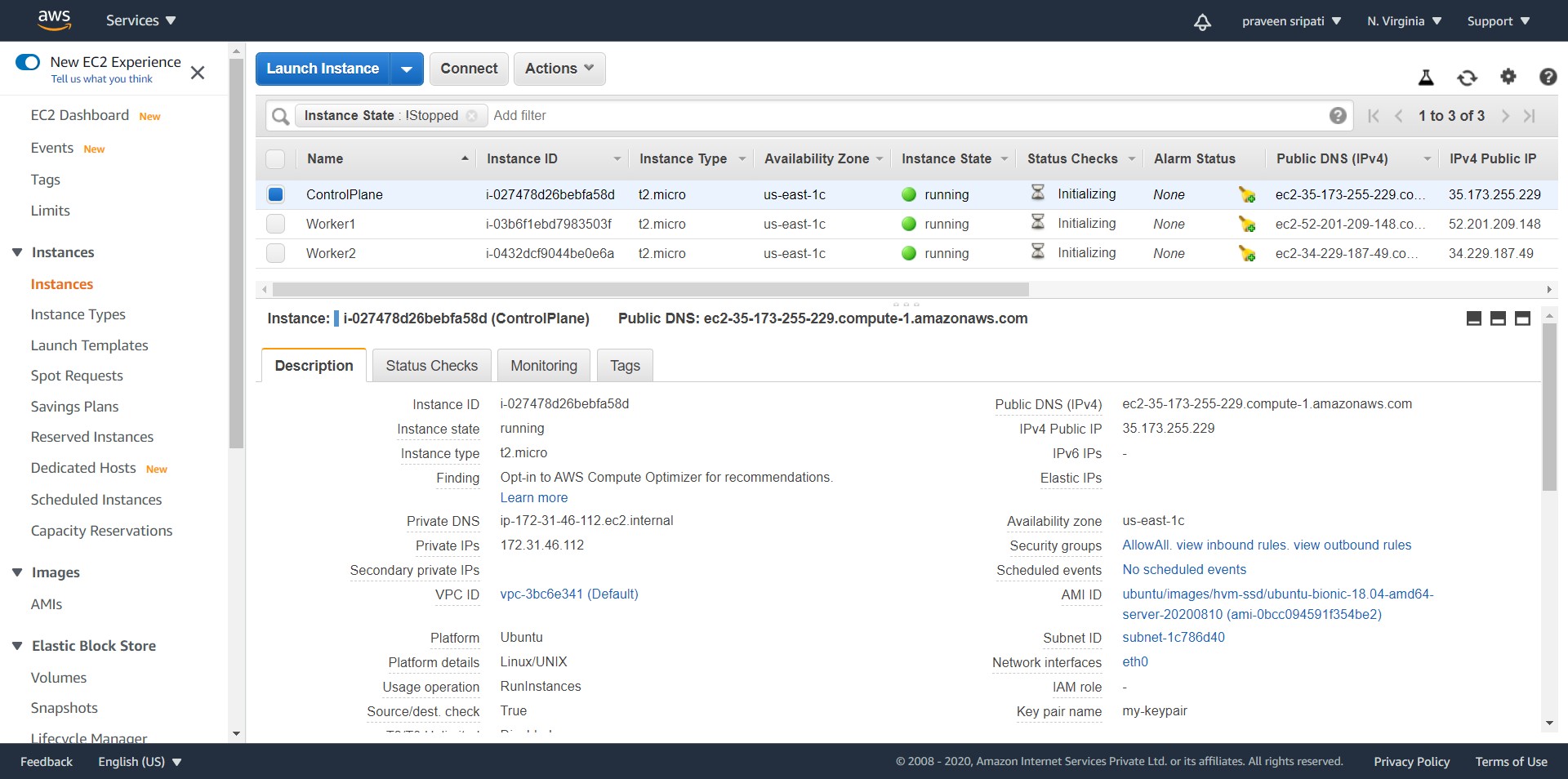1568x779 pixels.
Task: Open the help question mark icon
Action: (1548, 77)
